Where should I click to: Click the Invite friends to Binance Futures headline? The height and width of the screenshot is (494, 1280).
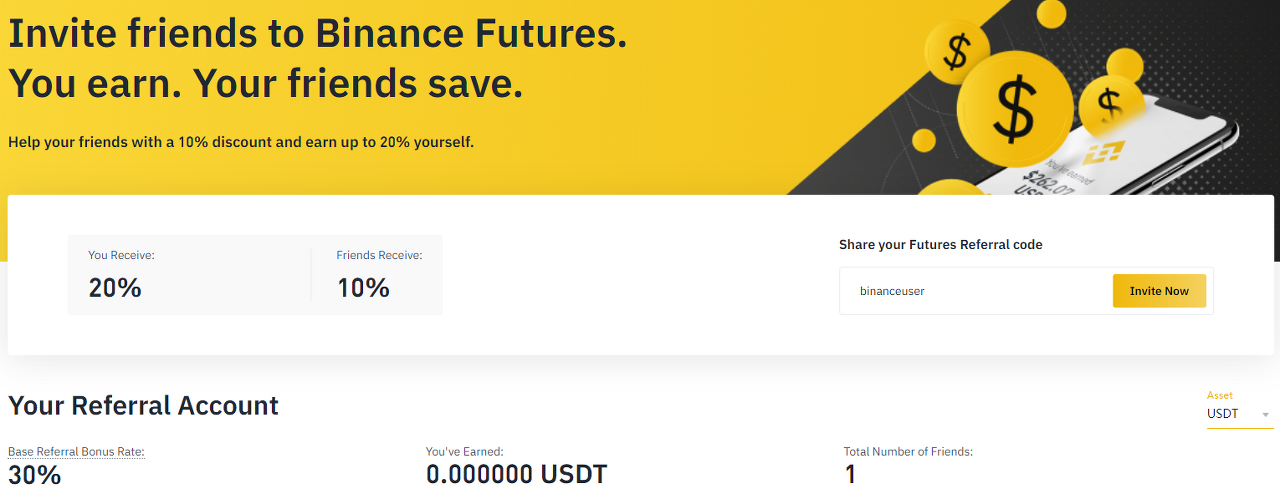pos(317,34)
